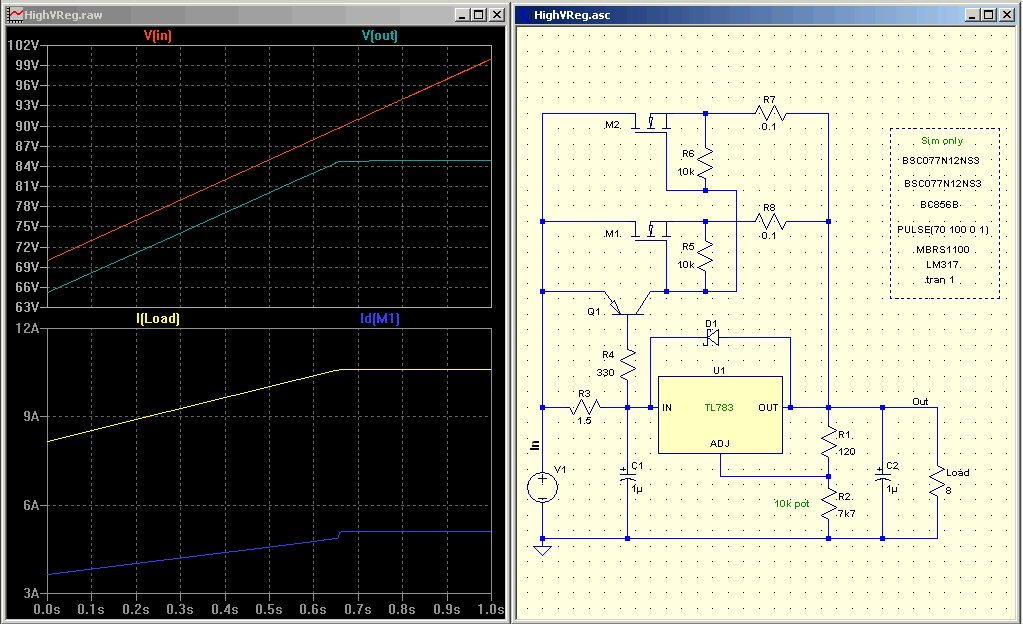Select resistor R8 symbol

point(771,221)
